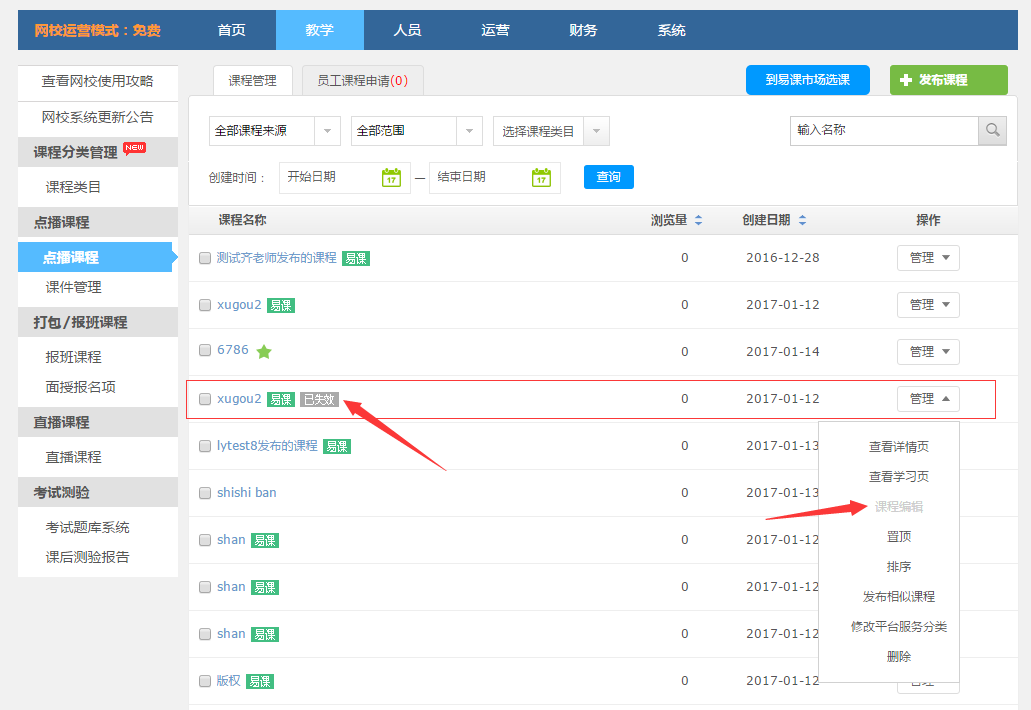
Task: Open the 全部范围 dropdown
Action: (417, 131)
